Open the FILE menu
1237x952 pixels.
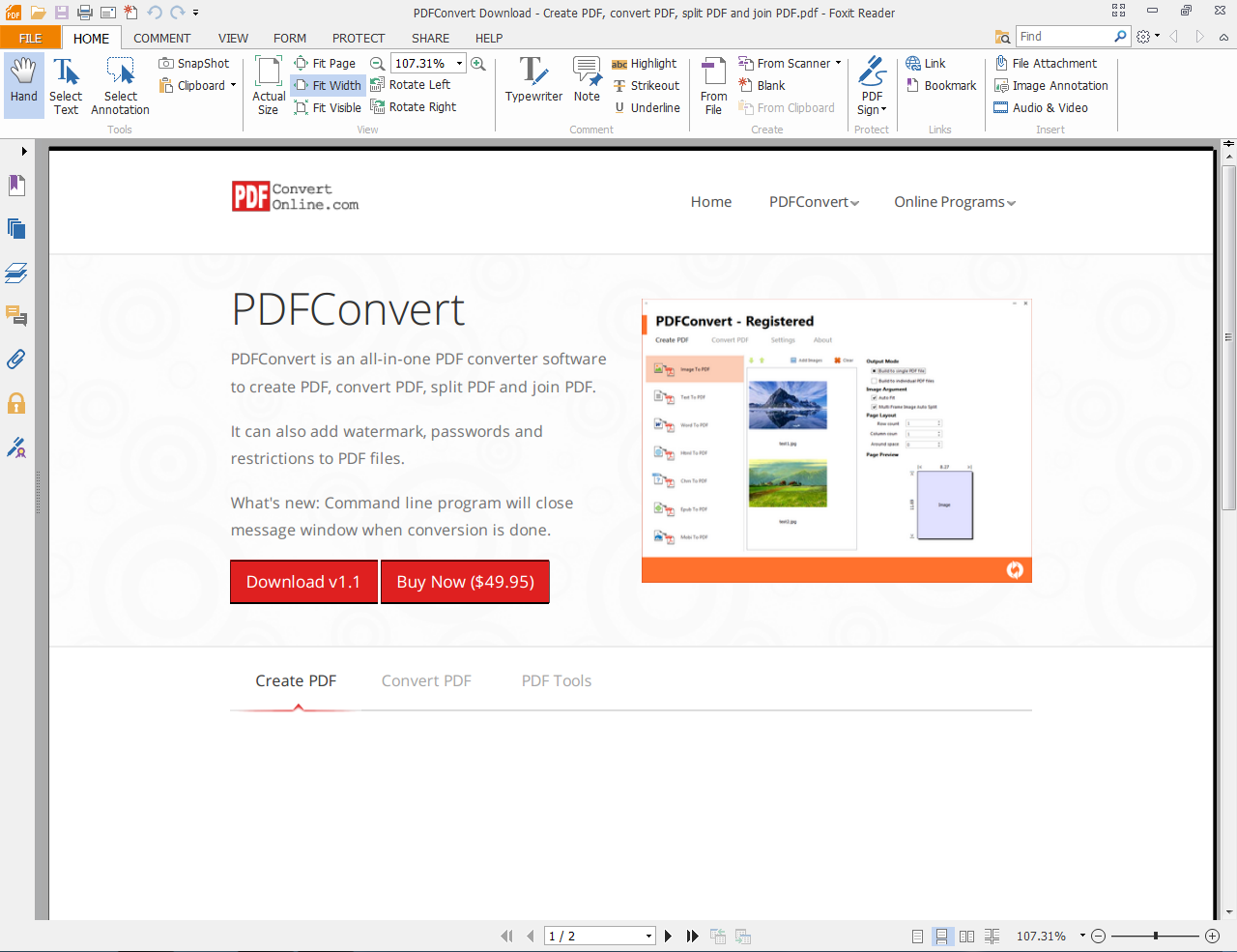click(31, 38)
